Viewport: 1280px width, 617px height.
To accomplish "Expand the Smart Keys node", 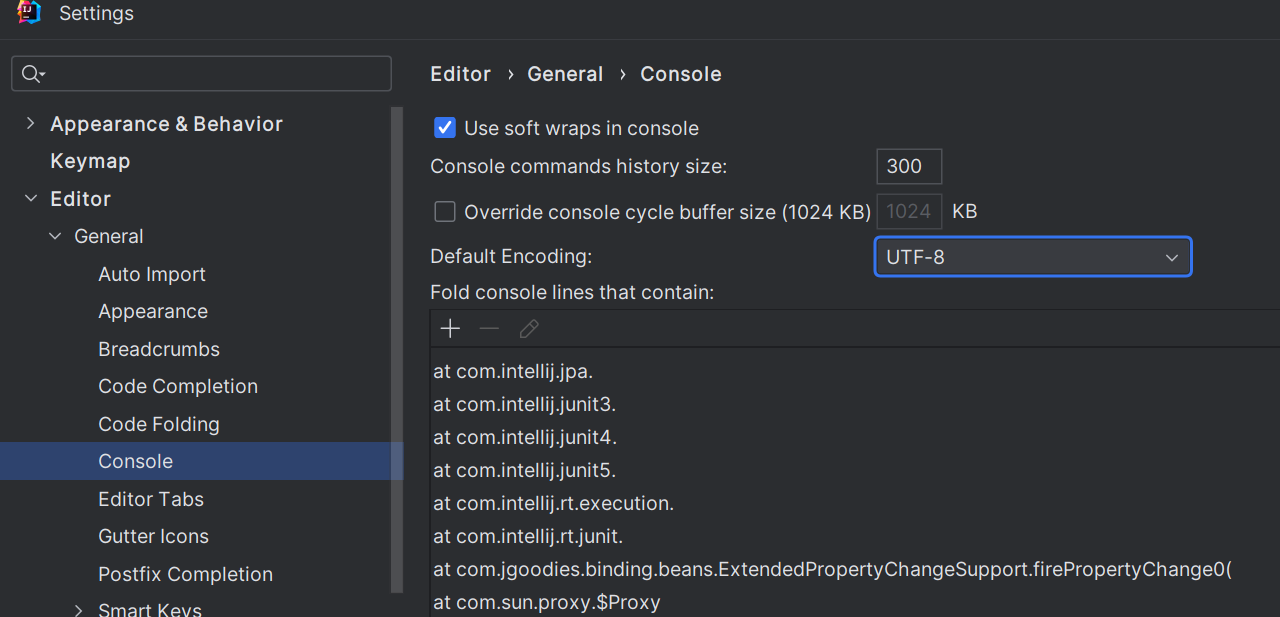I will tap(79, 609).
